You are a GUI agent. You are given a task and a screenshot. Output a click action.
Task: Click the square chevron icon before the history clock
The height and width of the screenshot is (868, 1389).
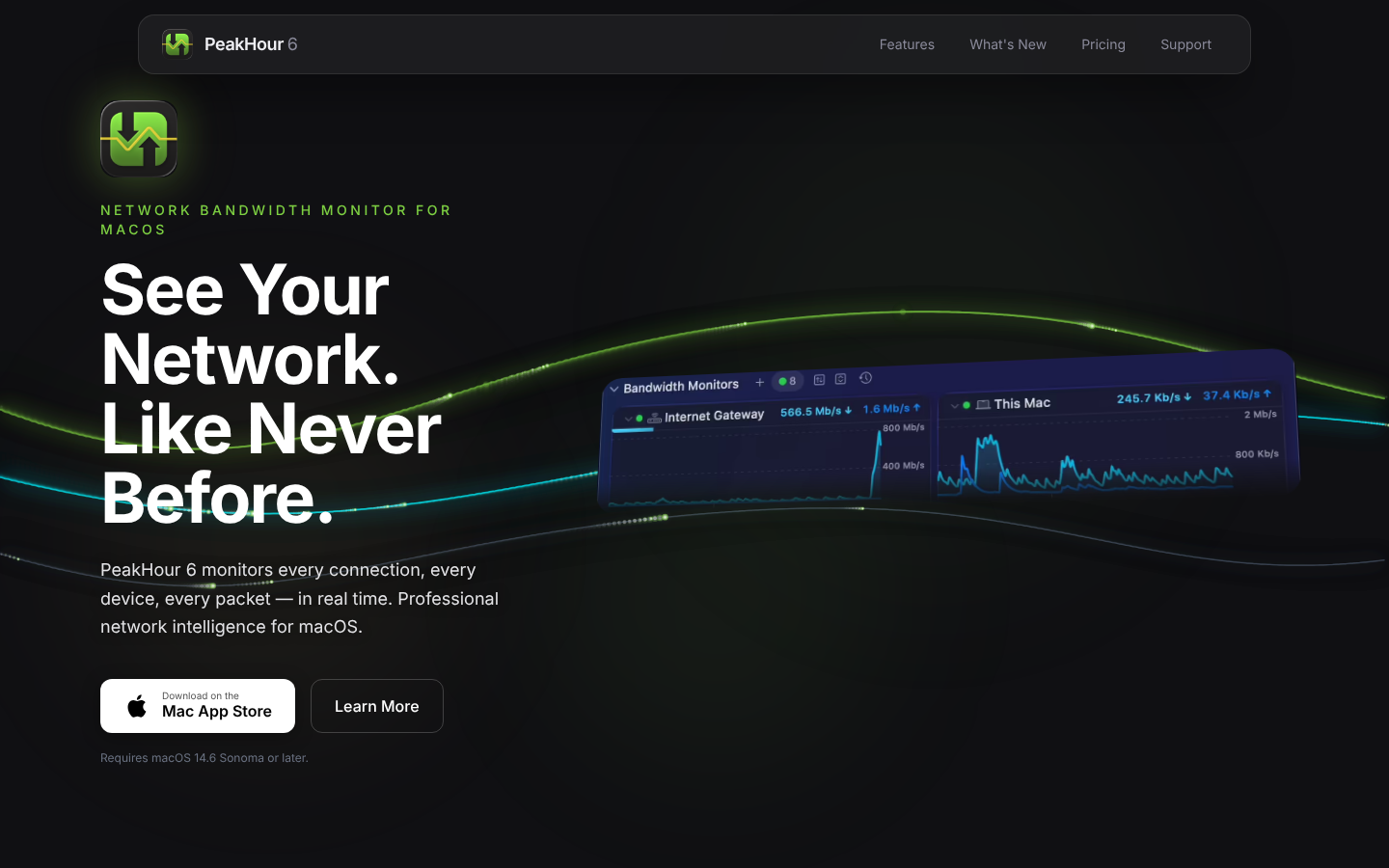click(x=840, y=379)
